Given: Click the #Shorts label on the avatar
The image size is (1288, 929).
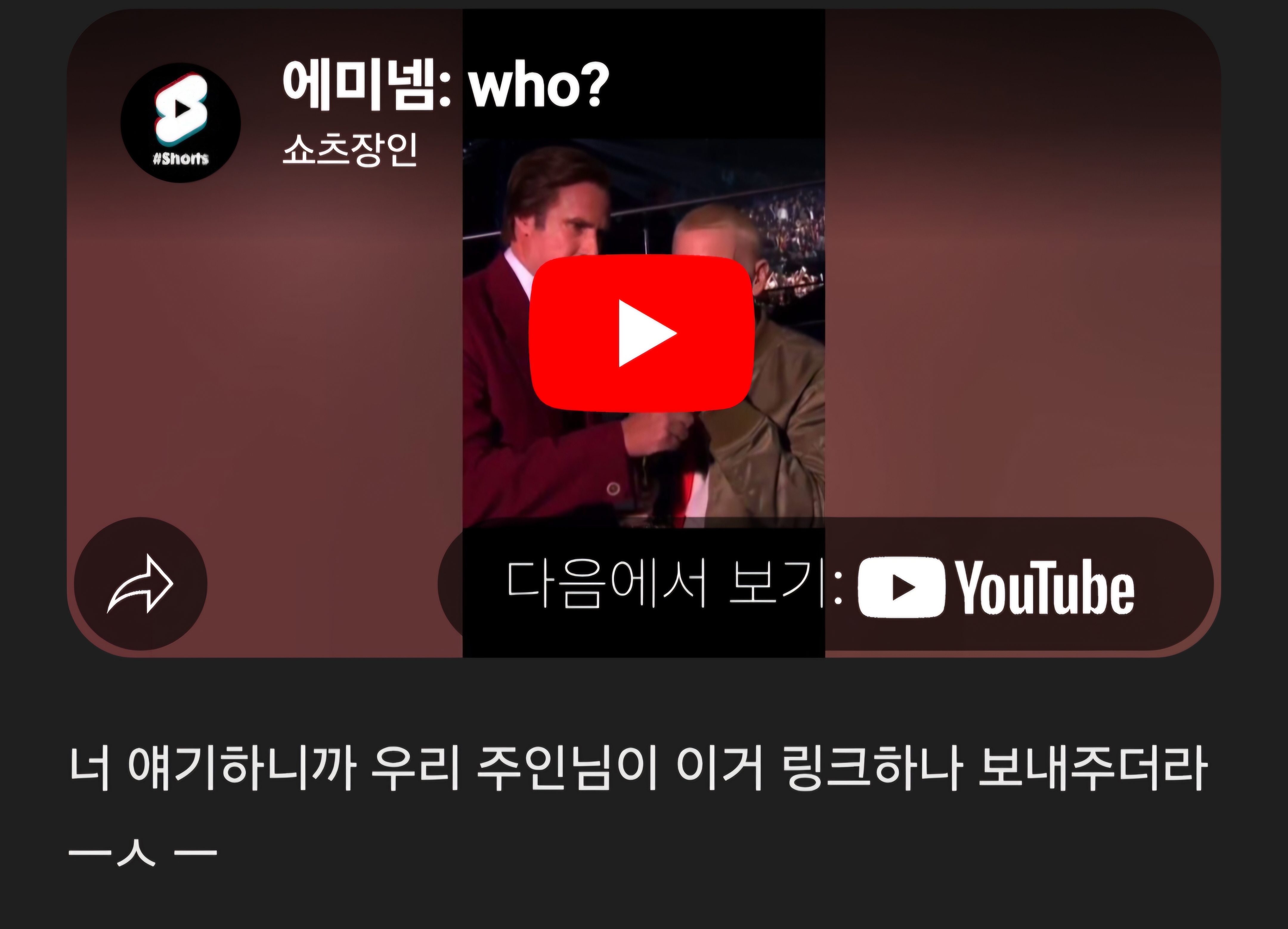Looking at the screenshot, I should [181, 158].
